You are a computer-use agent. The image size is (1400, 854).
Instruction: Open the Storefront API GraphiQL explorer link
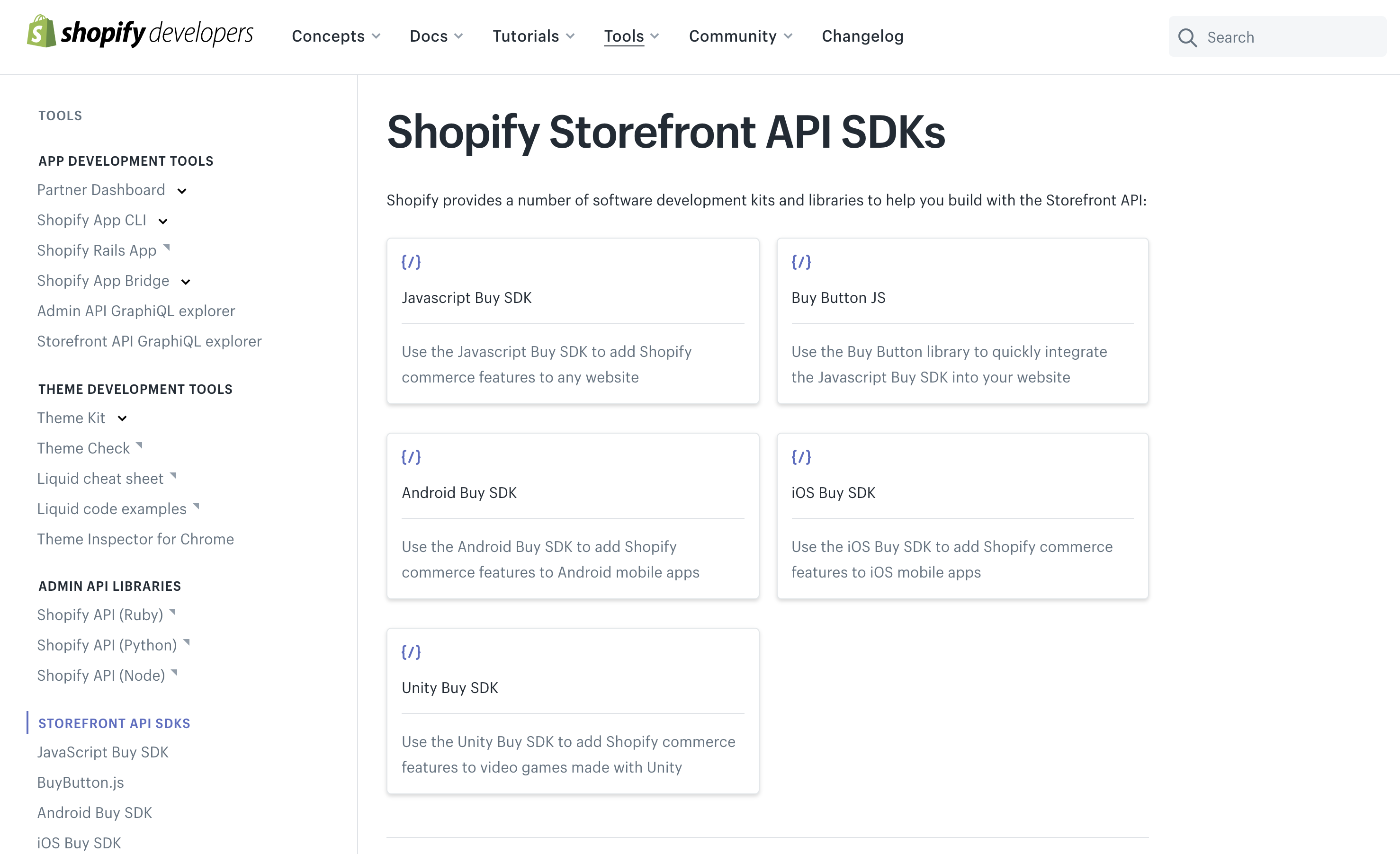pyautogui.click(x=150, y=341)
